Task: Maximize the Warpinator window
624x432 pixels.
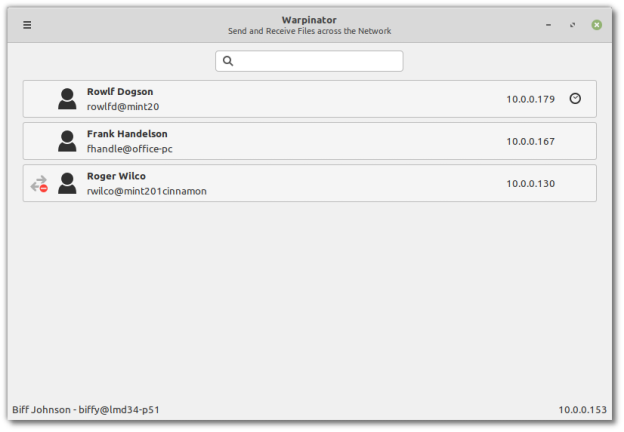Action: click(572, 25)
